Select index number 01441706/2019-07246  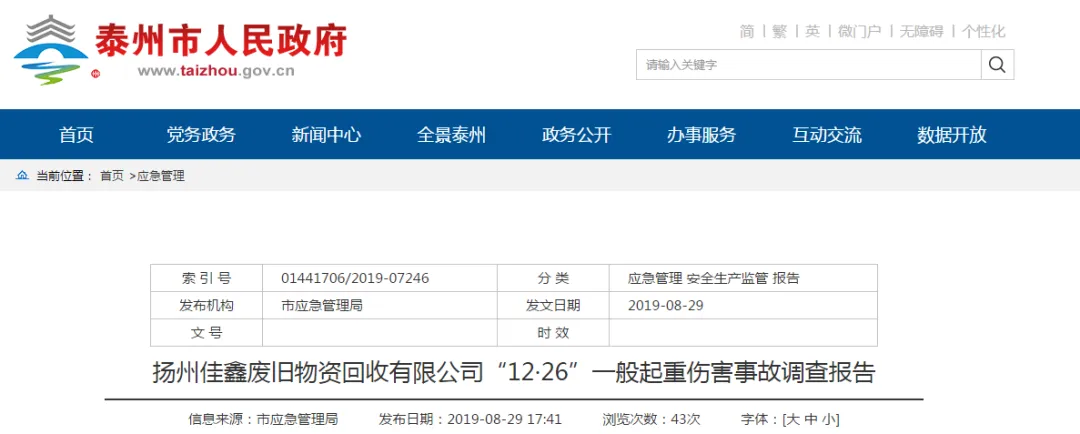pyautogui.click(x=355, y=278)
